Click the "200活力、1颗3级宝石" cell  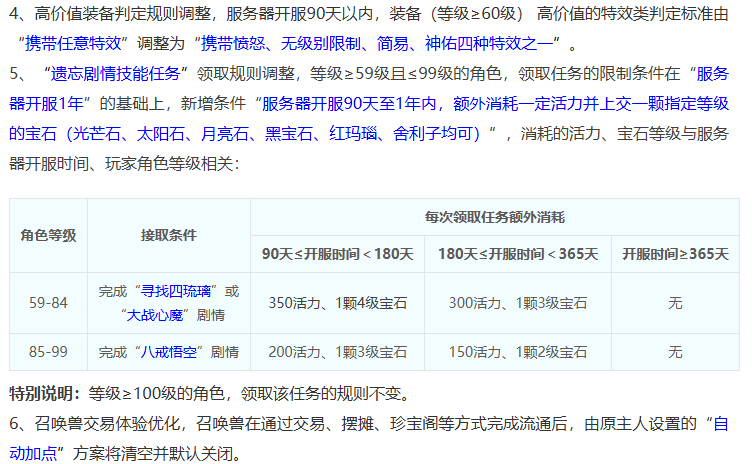coord(337,353)
